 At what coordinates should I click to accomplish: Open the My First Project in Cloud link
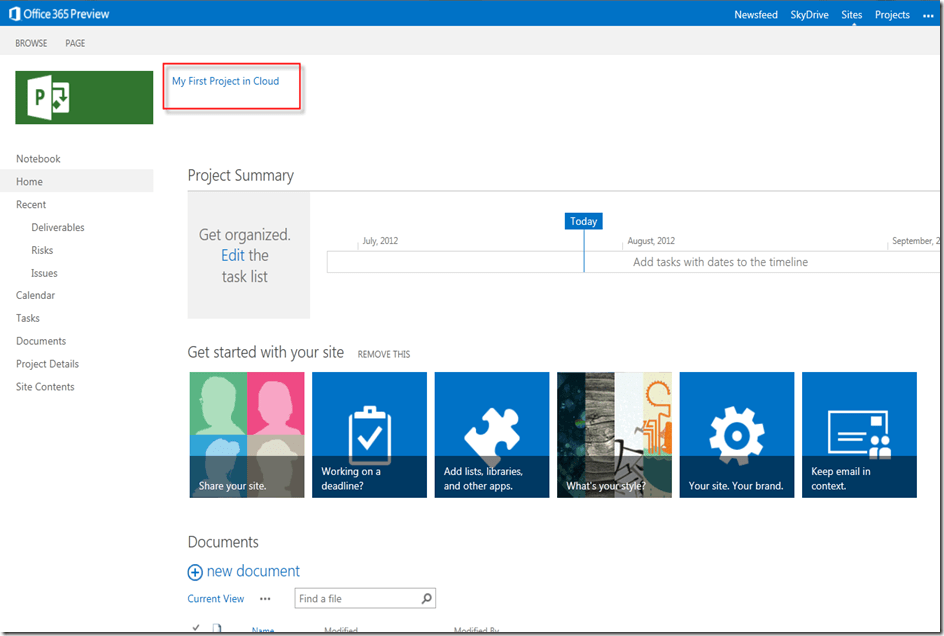pyautogui.click(x=225, y=81)
